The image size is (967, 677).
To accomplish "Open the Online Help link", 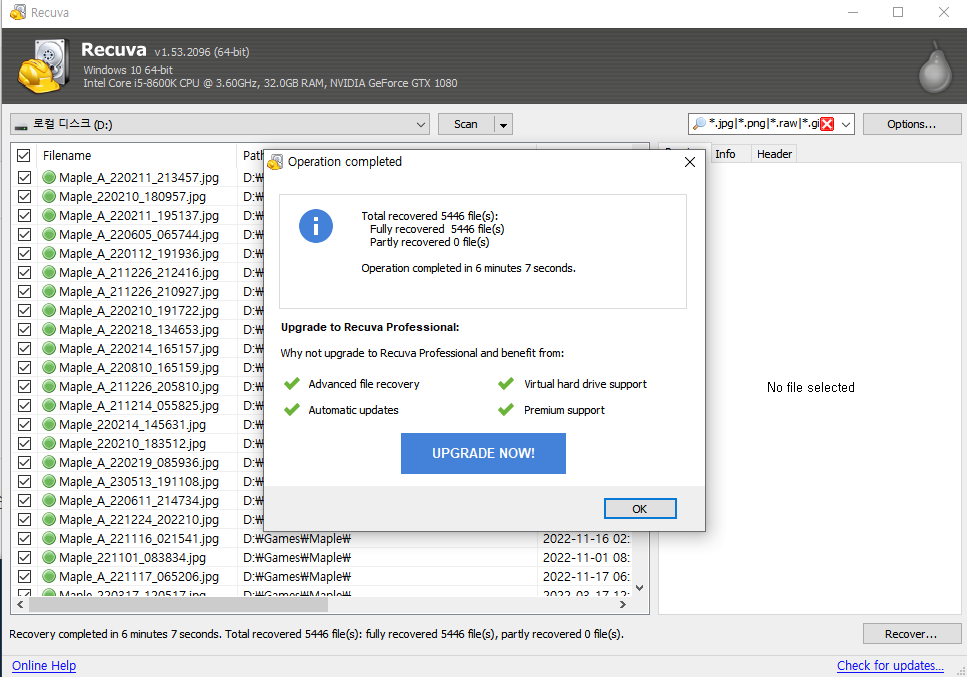I will [44, 665].
